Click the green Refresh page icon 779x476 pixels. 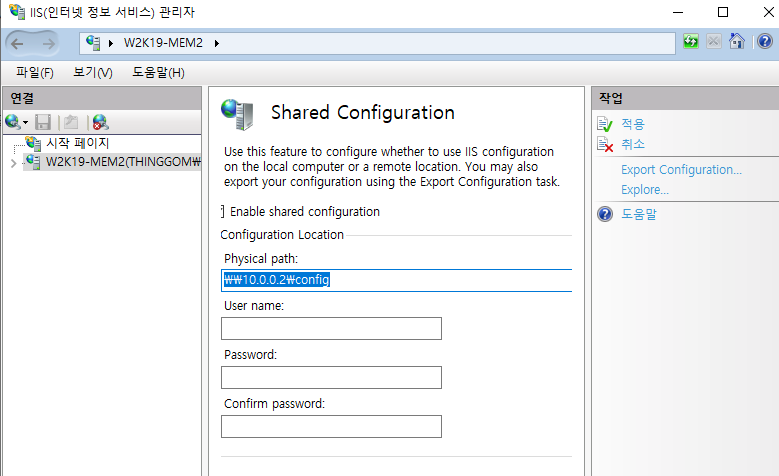pyautogui.click(x=691, y=41)
